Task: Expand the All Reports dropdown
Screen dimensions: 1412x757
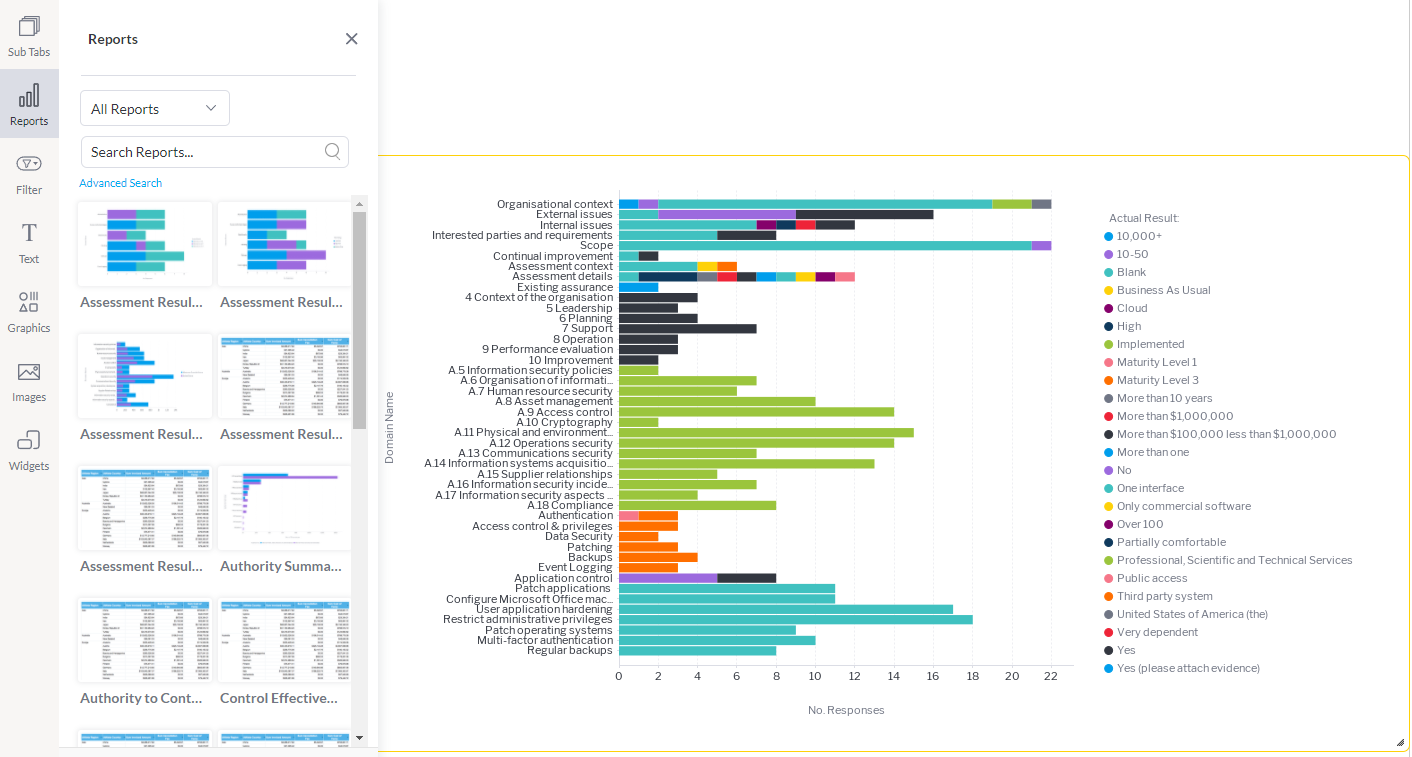Action: coord(155,108)
